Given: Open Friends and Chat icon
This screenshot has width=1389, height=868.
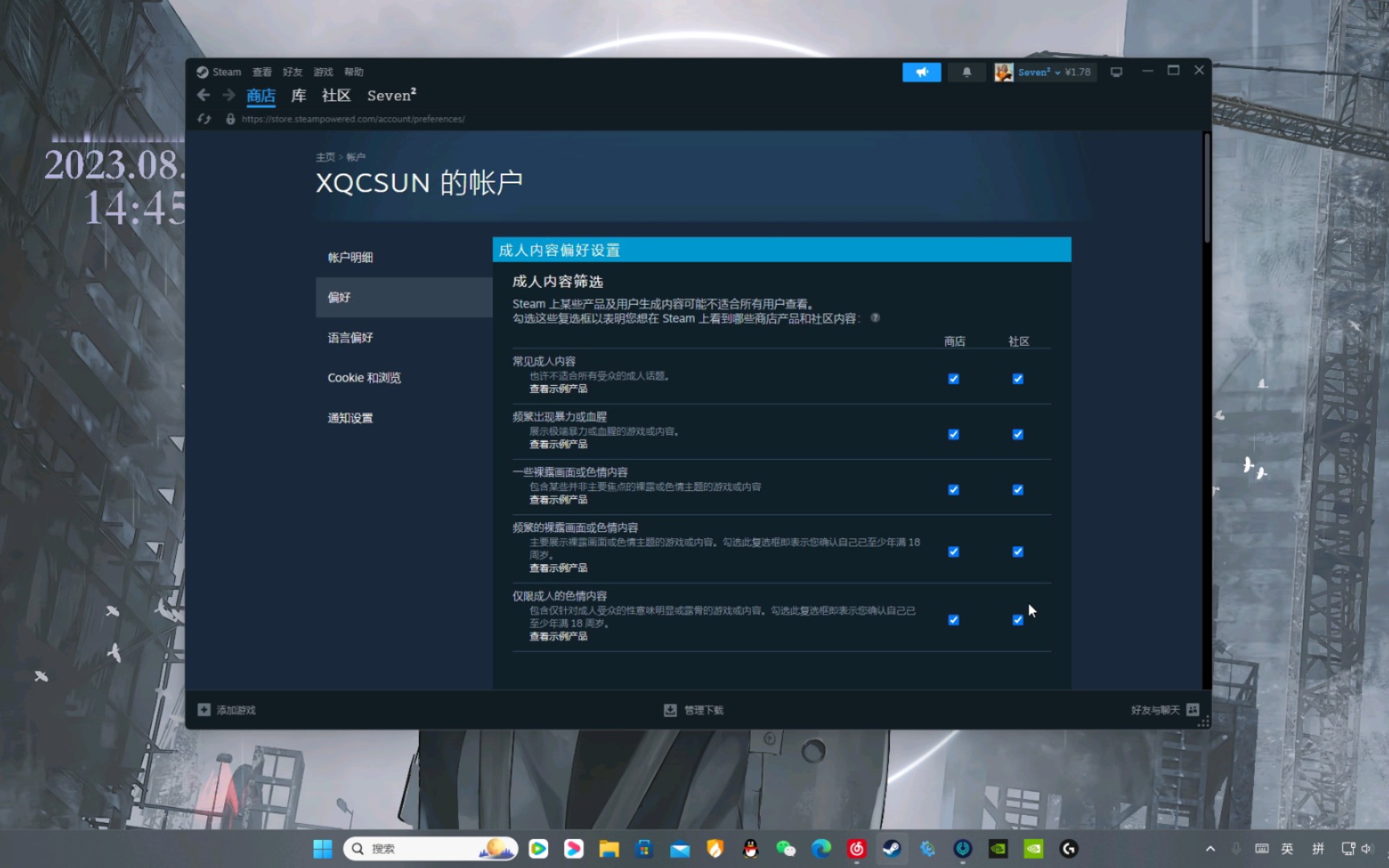Looking at the screenshot, I should (1193, 710).
